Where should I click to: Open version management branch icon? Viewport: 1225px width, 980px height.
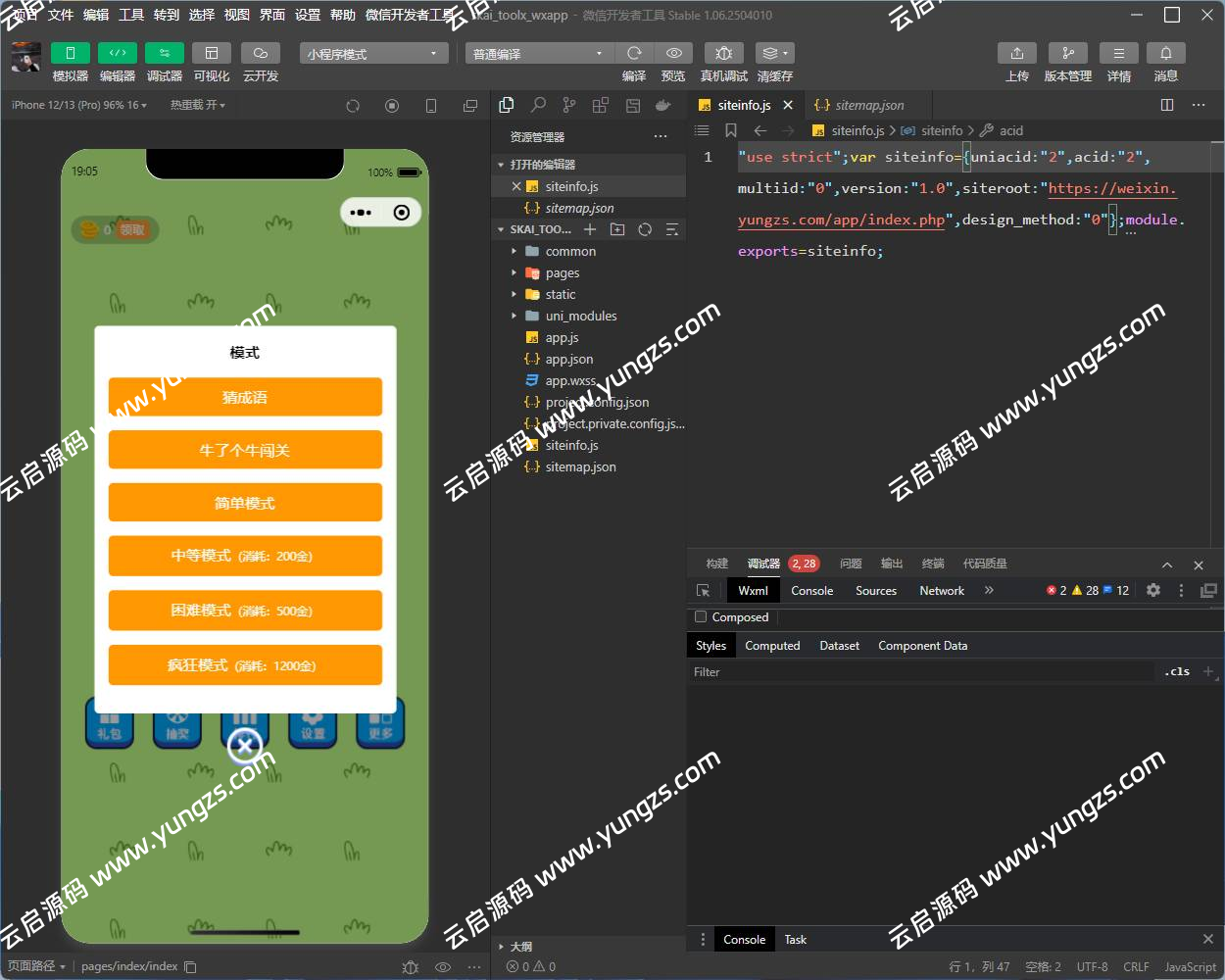pyautogui.click(x=1067, y=54)
